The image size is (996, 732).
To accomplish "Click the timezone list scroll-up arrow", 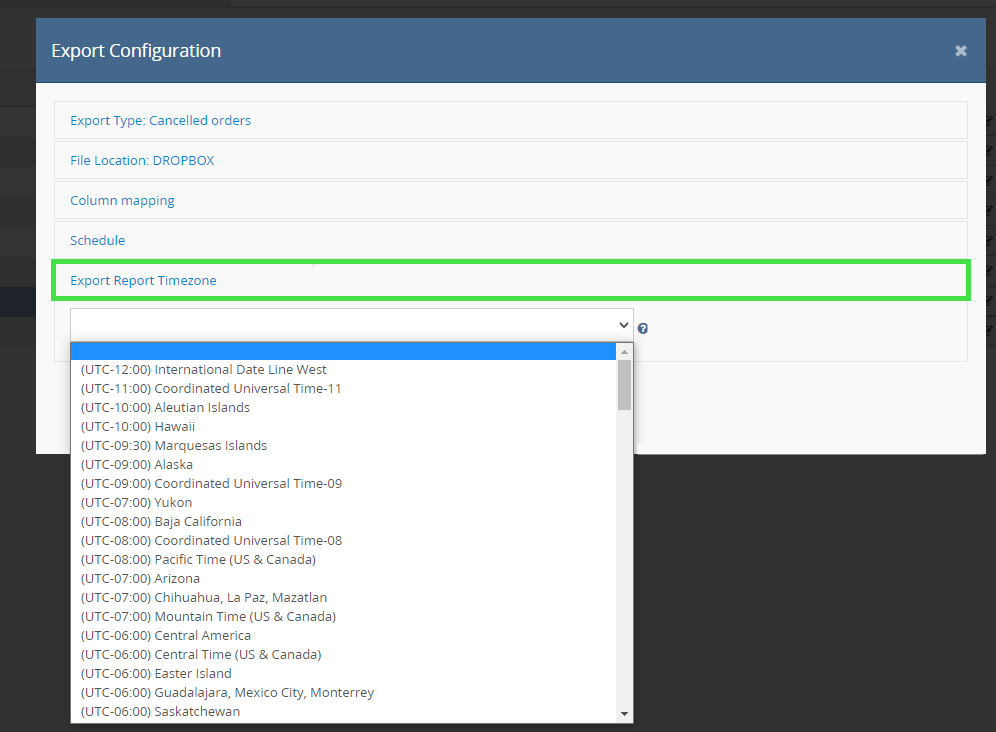I will point(625,352).
